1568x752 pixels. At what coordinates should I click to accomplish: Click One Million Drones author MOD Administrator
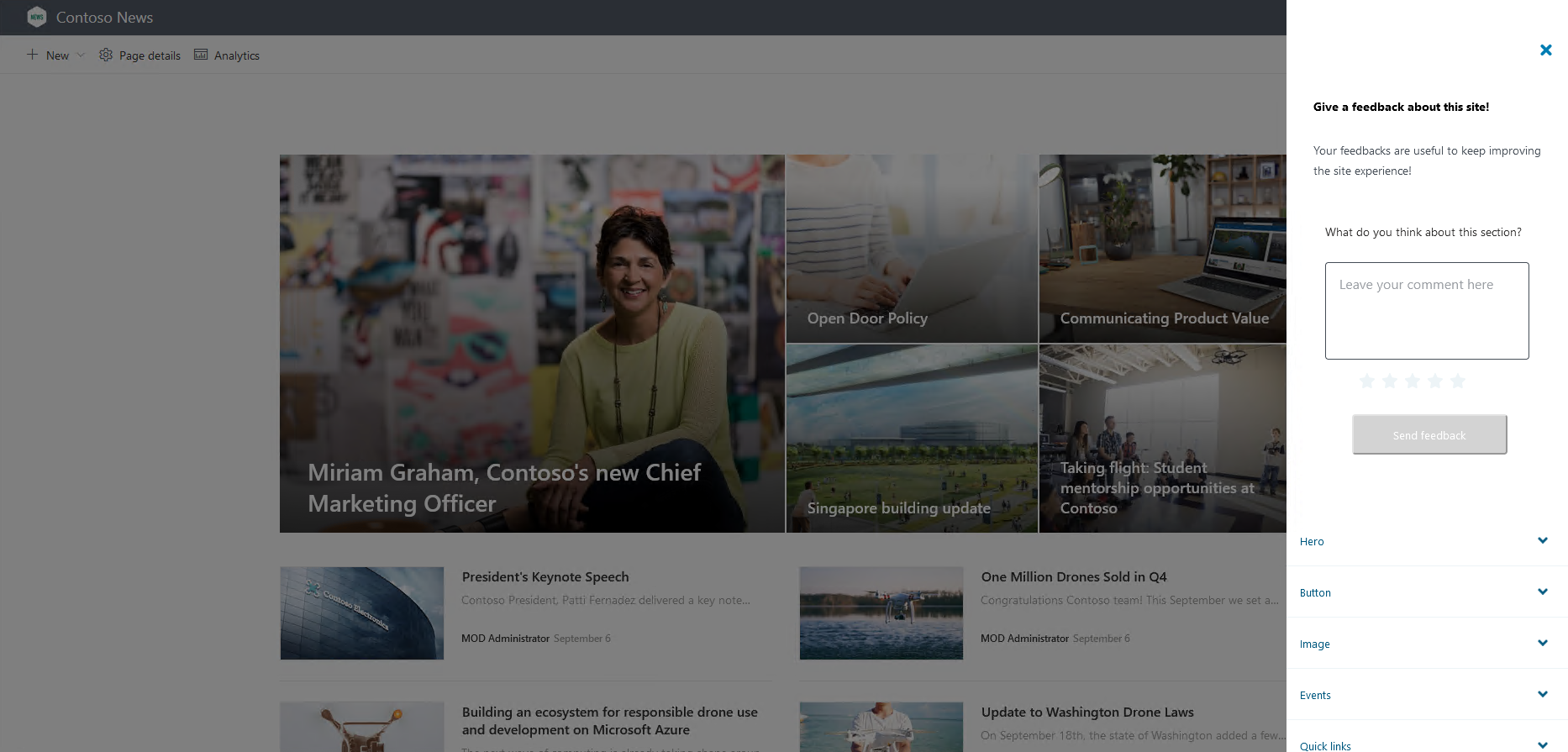[x=1024, y=639]
